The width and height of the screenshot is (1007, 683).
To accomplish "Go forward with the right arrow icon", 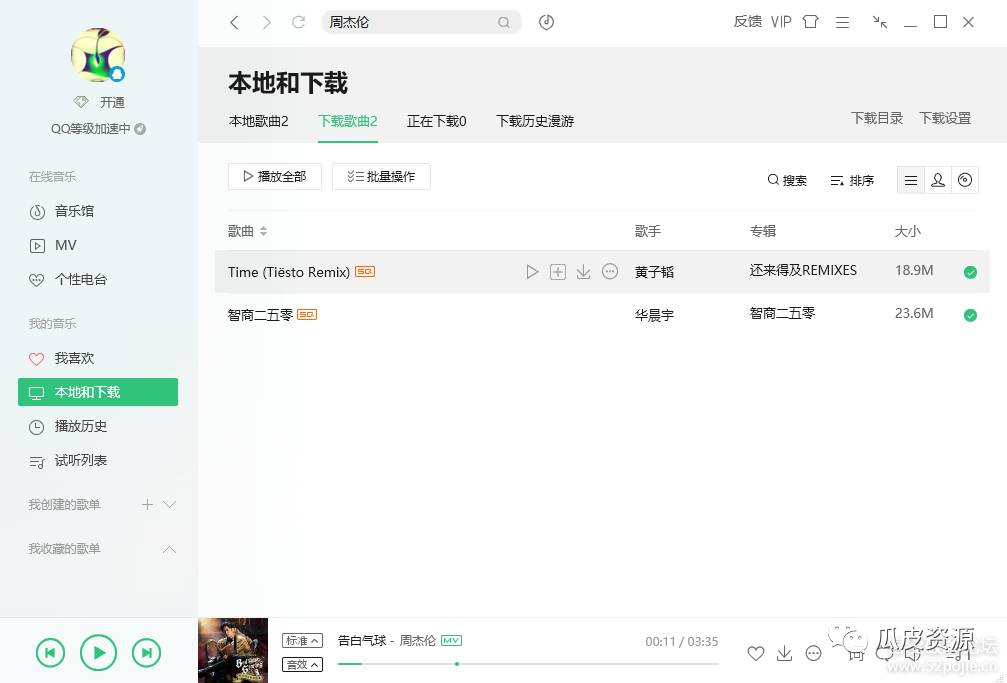I will (267, 22).
